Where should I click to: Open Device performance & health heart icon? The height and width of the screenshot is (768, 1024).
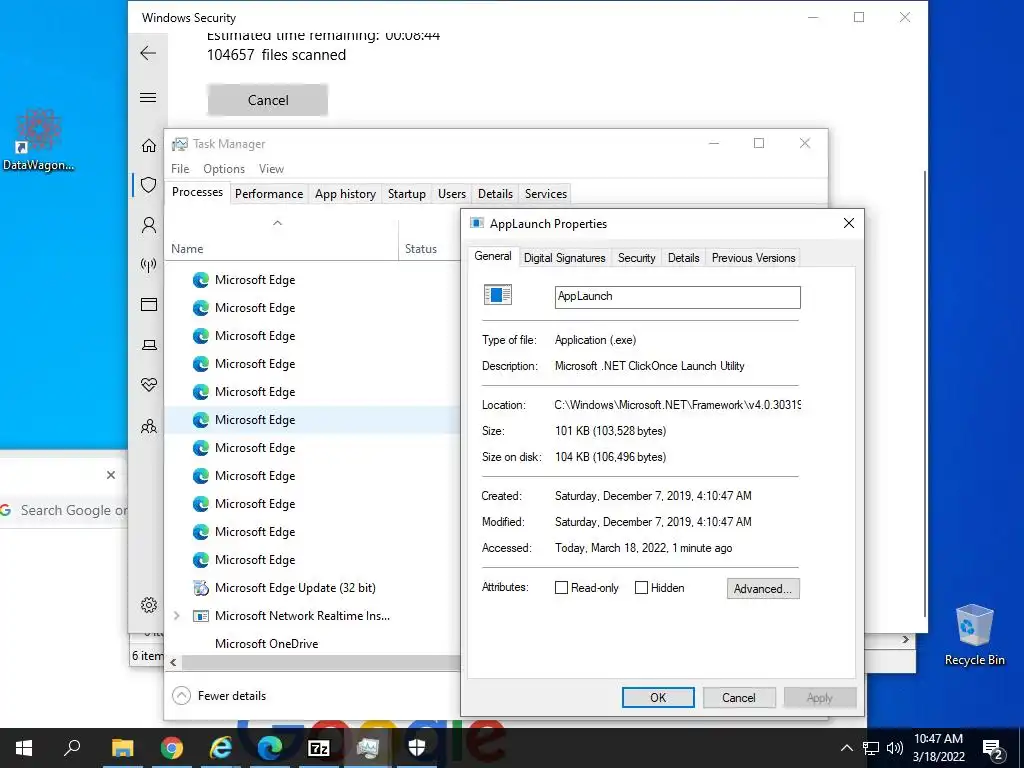[149, 385]
